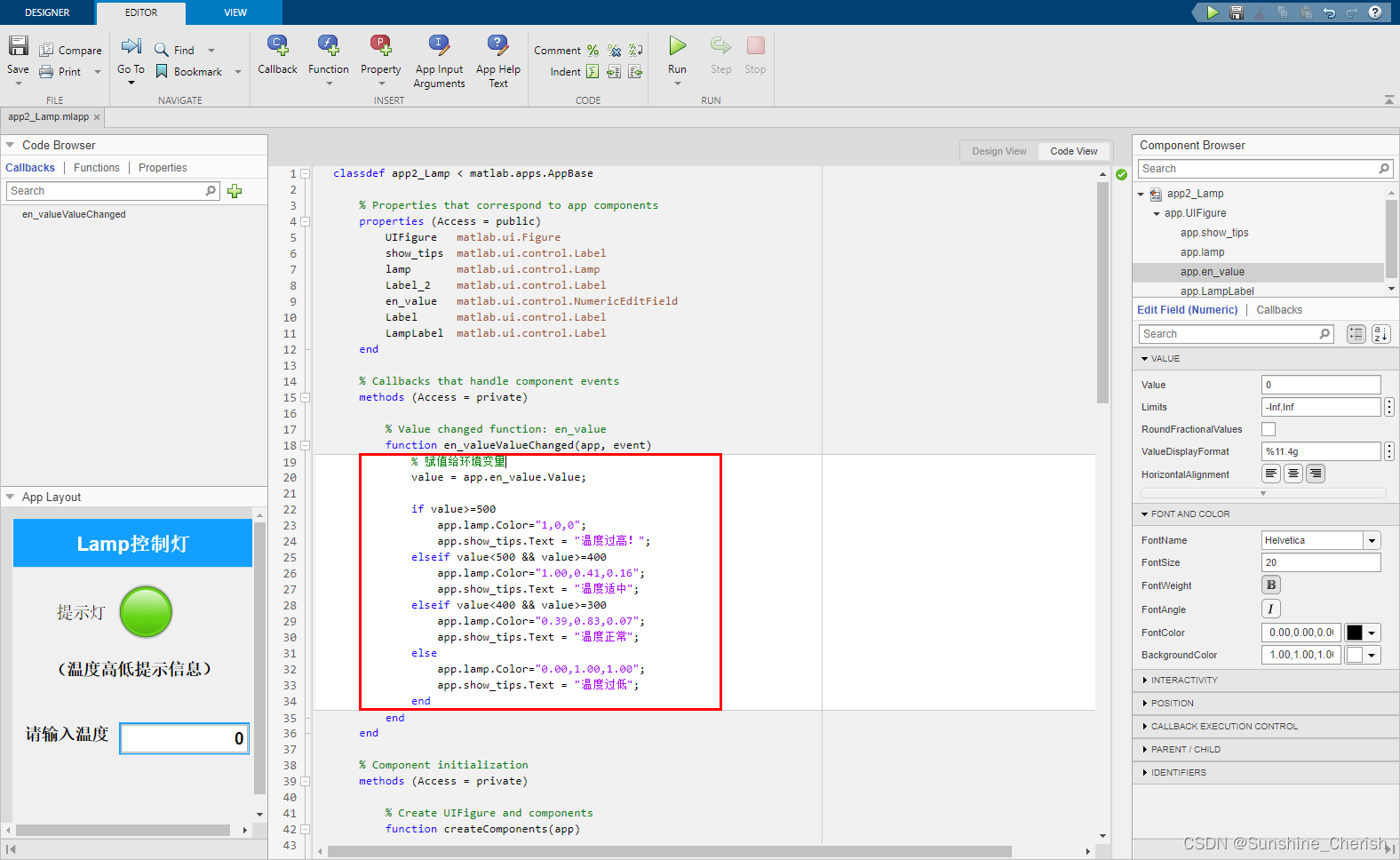1400x860 pixels.
Task: Open the Properties tab in Code Browser
Action: point(163,168)
